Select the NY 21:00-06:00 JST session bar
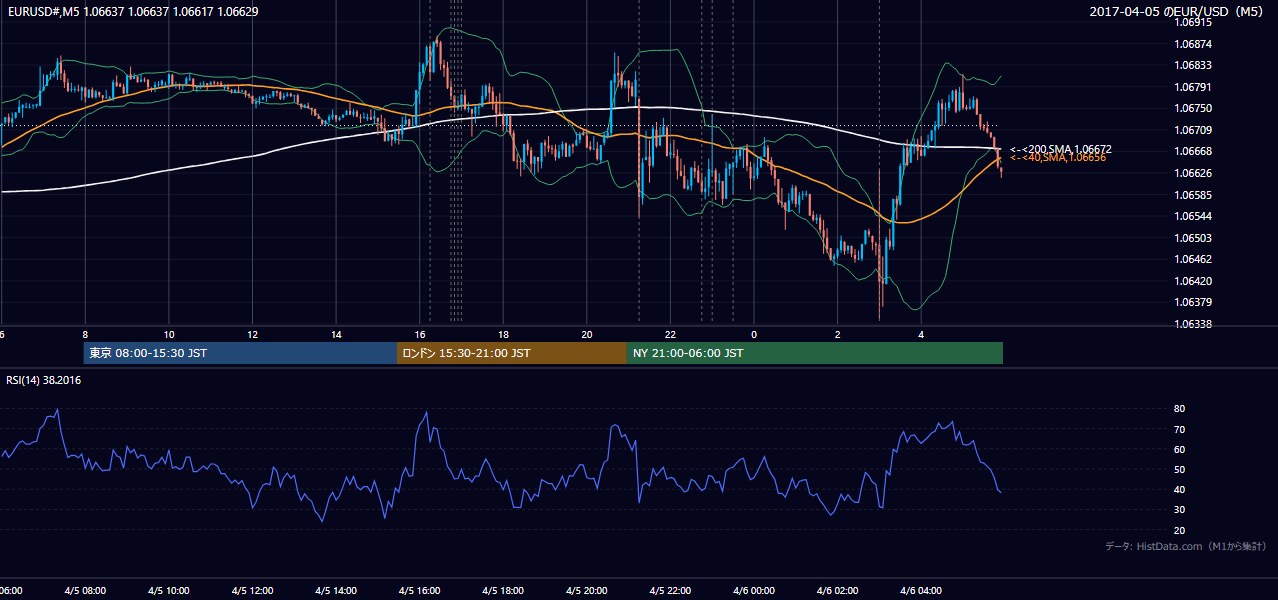The width and height of the screenshot is (1278, 600). pyautogui.click(x=815, y=353)
